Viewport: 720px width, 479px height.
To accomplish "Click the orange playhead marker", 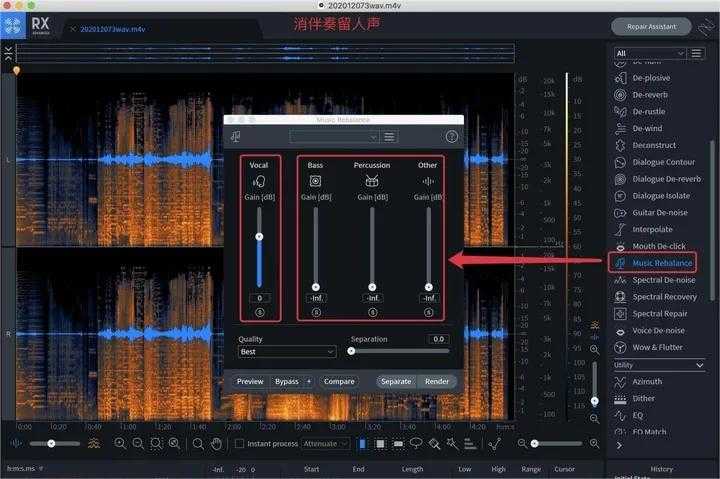I will [17, 71].
